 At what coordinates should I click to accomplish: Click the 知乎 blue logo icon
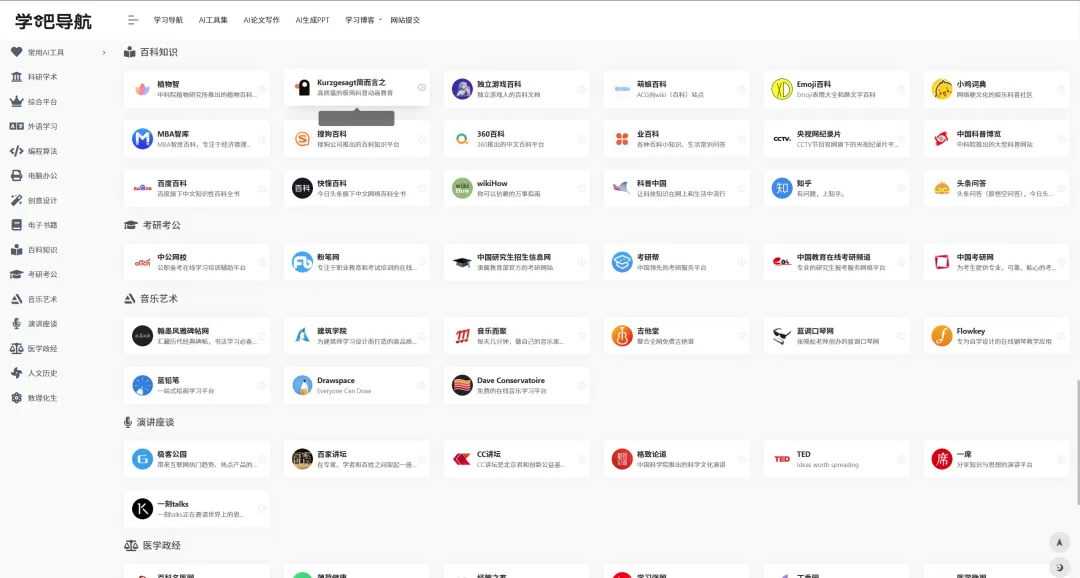(782, 188)
